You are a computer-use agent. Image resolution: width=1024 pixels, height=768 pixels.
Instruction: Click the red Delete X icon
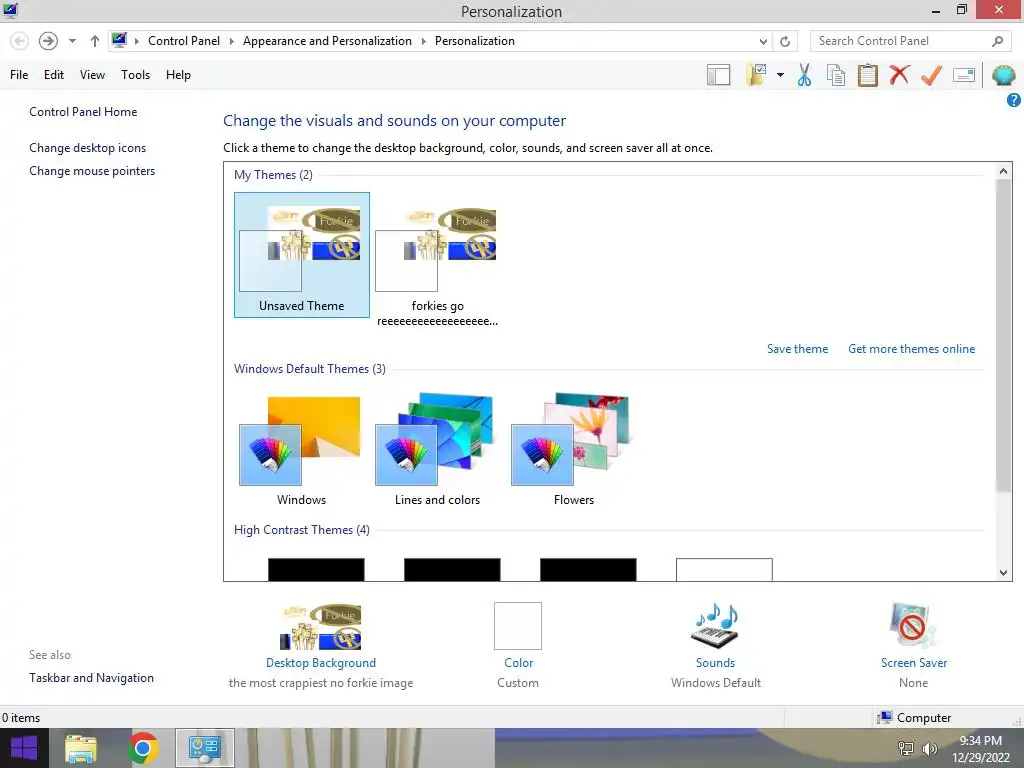(x=899, y=75)
